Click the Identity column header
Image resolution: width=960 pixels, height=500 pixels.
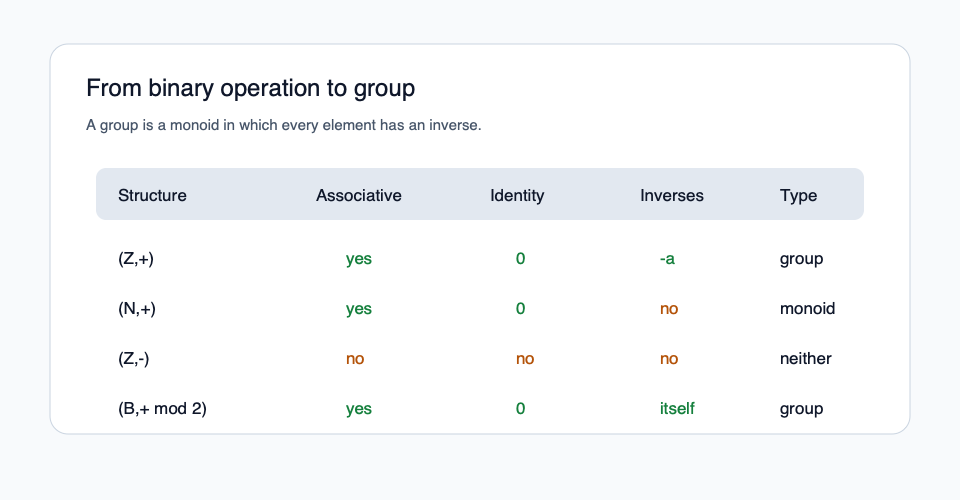tap(517, 195)
